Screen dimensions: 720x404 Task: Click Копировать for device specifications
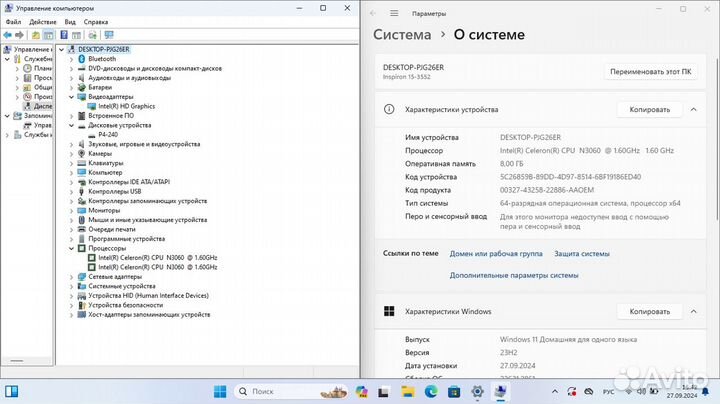649,109
